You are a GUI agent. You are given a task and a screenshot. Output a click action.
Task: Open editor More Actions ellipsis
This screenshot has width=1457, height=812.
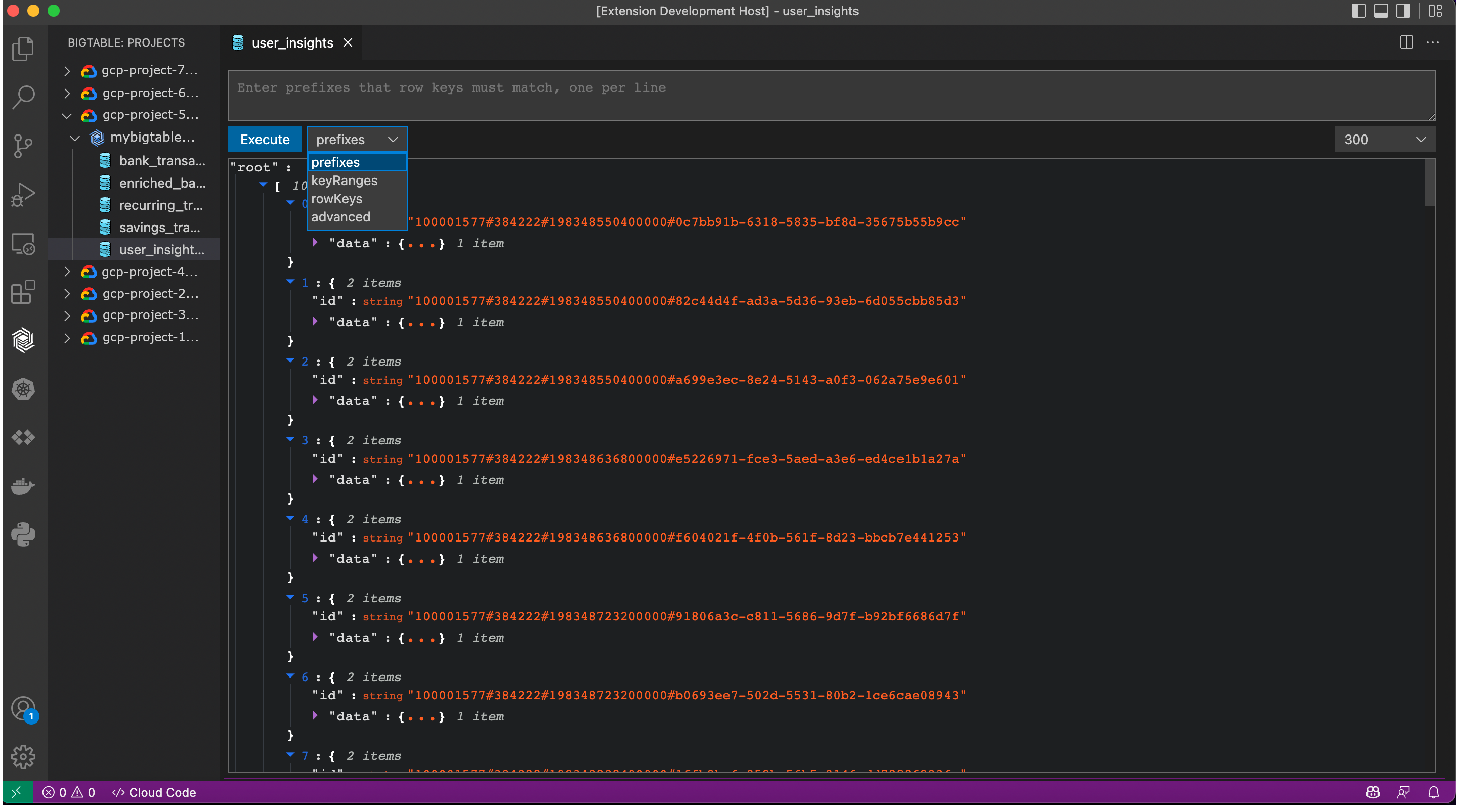coord(1433,42)
